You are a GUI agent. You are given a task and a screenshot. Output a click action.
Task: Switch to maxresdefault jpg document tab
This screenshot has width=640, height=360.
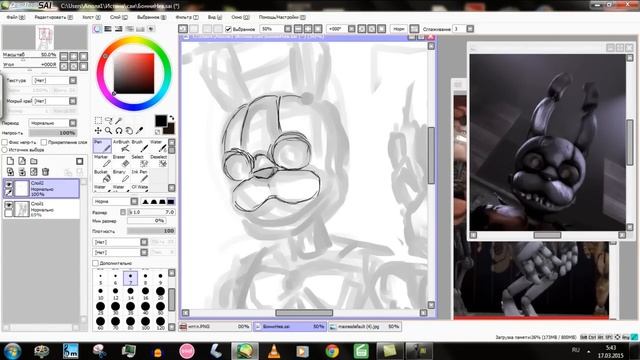364,327
